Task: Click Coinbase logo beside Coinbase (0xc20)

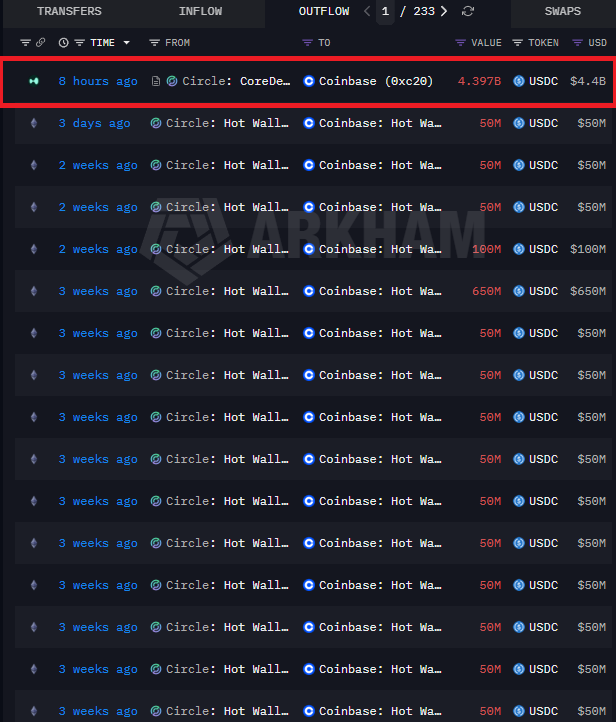Action: (x=309, y=81)
